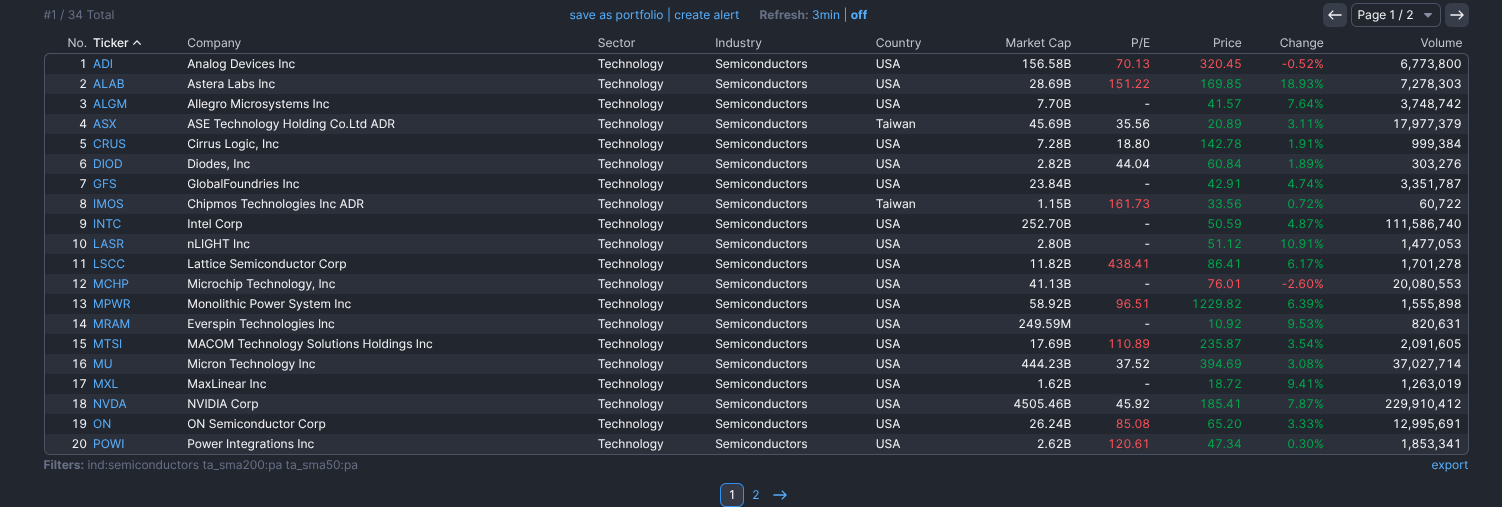Sort by P/E column header
The height and width of the screenshot is (507, 1502).
(x=1140, y=43)
